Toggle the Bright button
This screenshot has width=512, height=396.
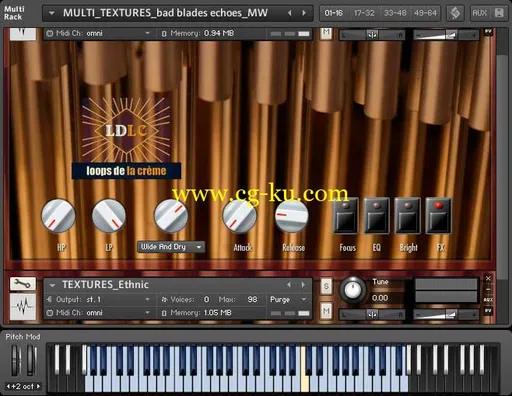[x=407, y=216]
